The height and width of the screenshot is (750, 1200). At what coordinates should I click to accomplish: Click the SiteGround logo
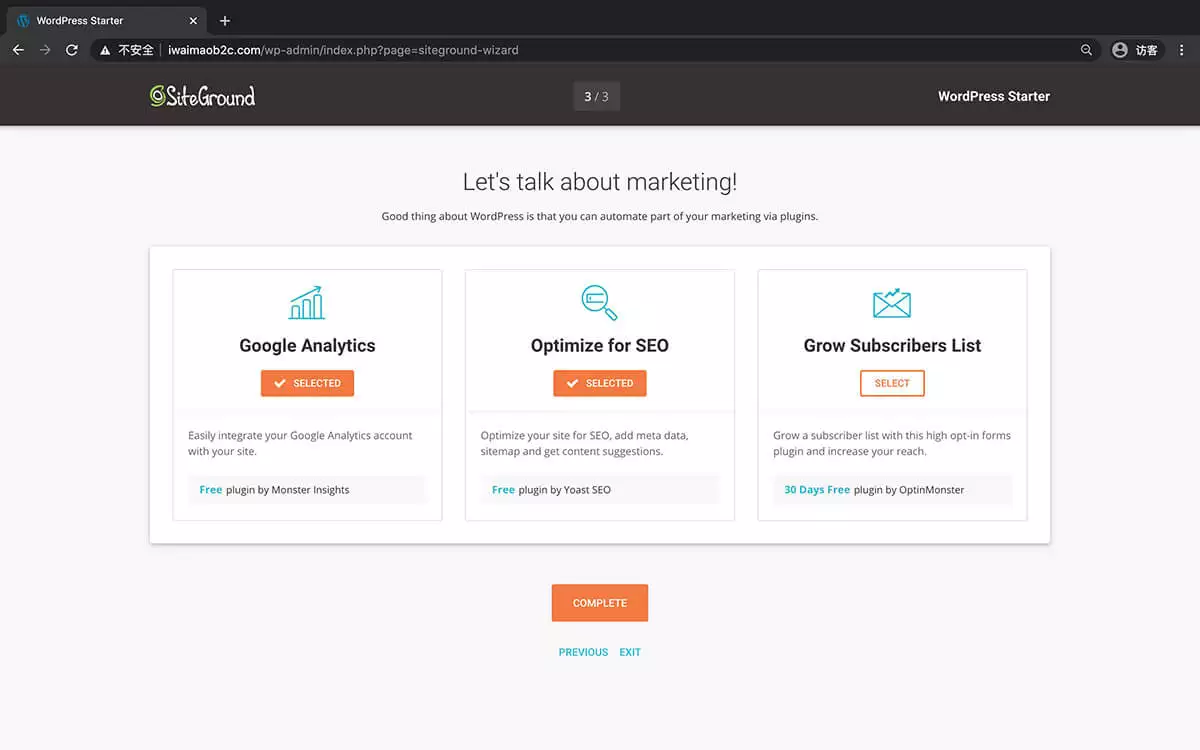point(202,96)
